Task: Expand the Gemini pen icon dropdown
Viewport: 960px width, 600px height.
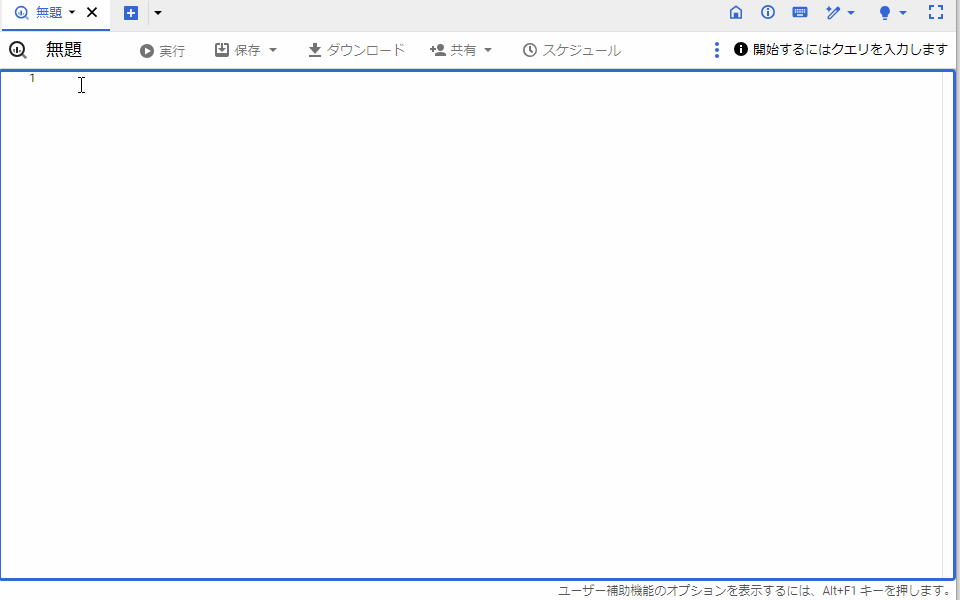Action: [851, 13]
